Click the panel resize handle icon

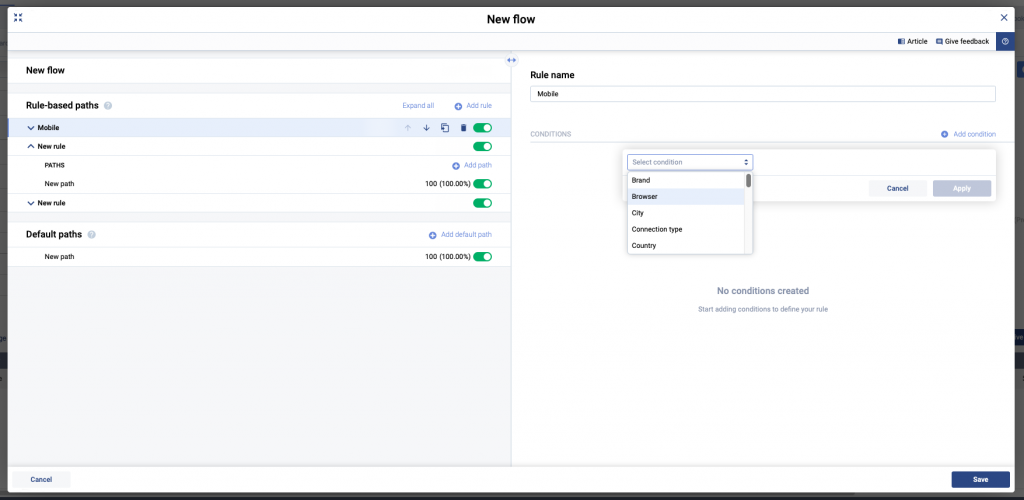click(x=511, y=59)
